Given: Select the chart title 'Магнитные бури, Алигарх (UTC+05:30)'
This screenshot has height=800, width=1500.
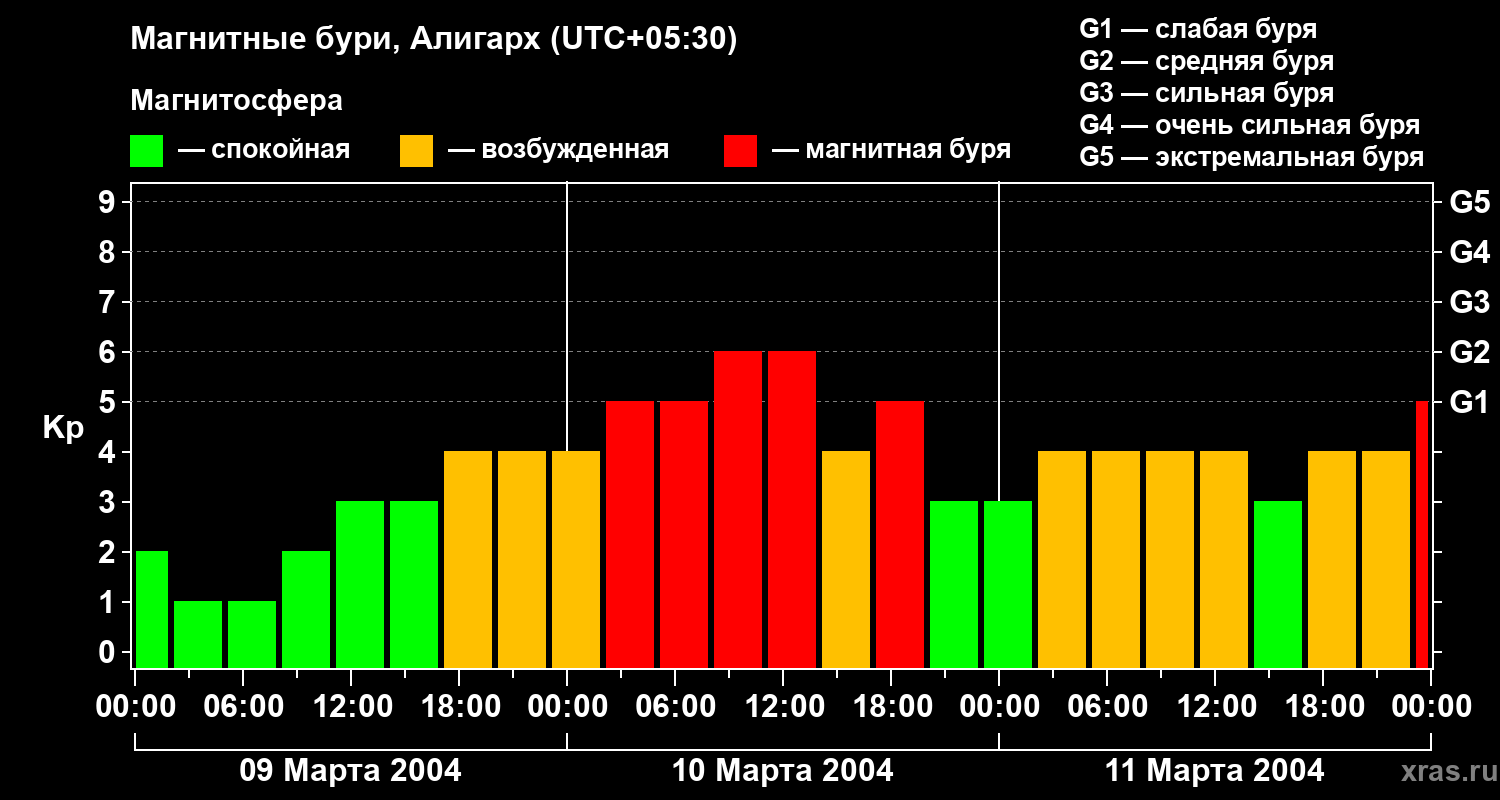Looking at the screenshot, I should (x=434, y=40).
